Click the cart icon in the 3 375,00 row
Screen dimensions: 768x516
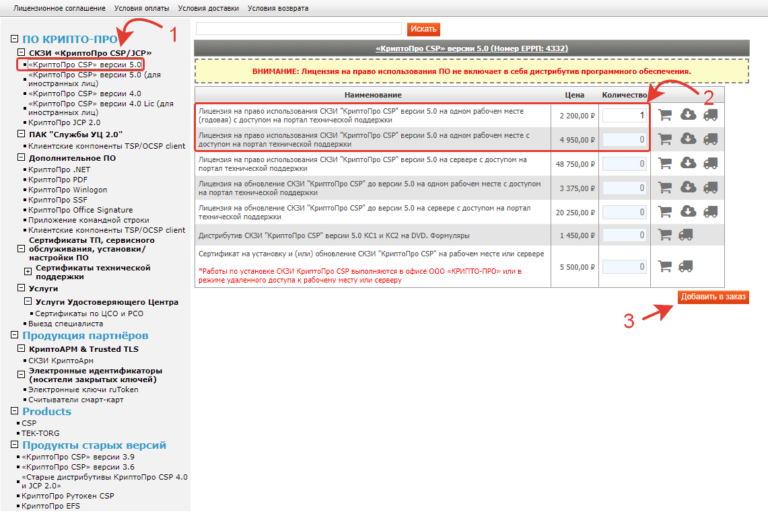point(665,188)
